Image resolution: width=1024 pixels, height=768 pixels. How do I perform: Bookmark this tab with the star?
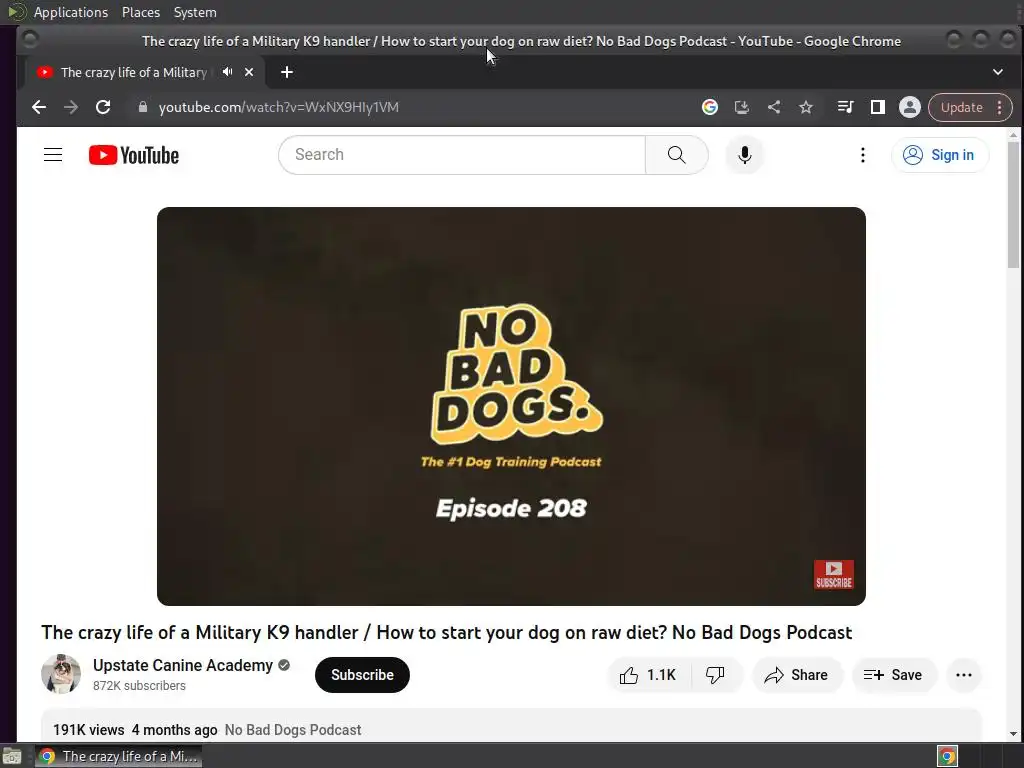coord(806,107)
